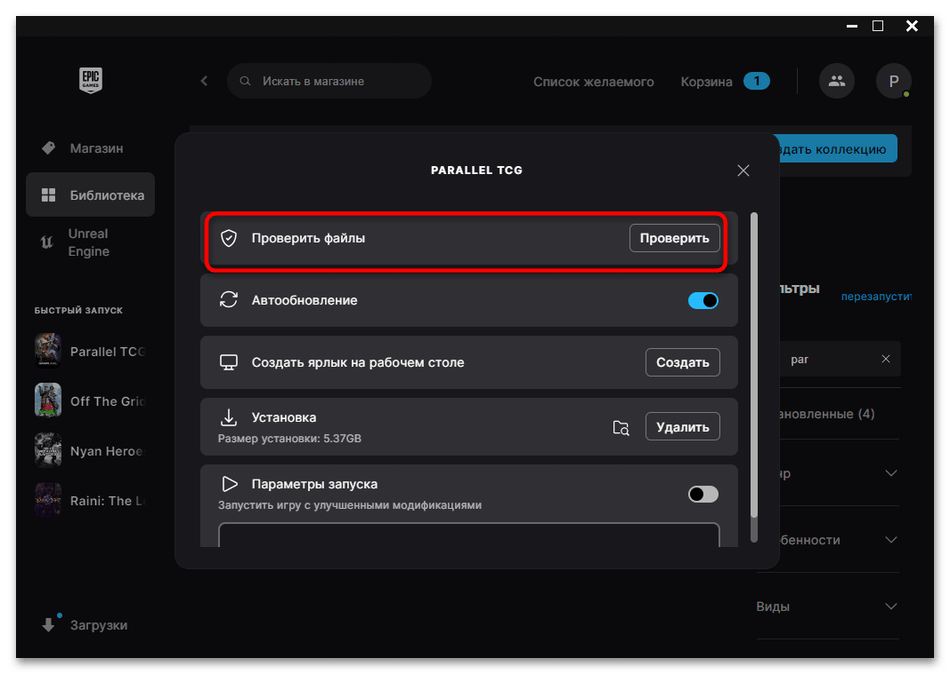Click the Проверить button
The height and width of the screenshot is (674, 950).
(x=674, y=238)
